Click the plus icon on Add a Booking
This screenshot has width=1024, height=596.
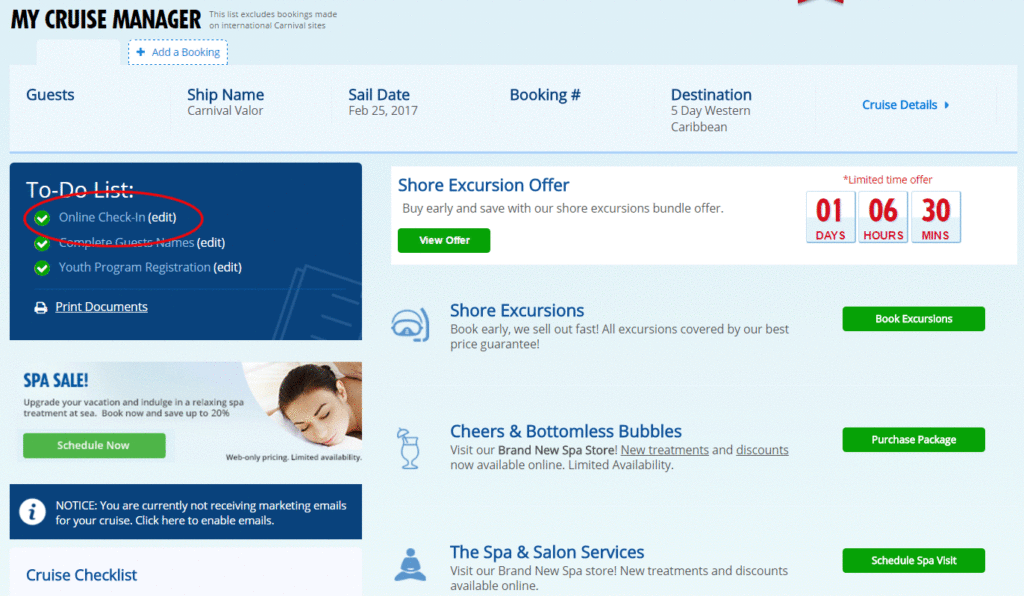point(140,52)
